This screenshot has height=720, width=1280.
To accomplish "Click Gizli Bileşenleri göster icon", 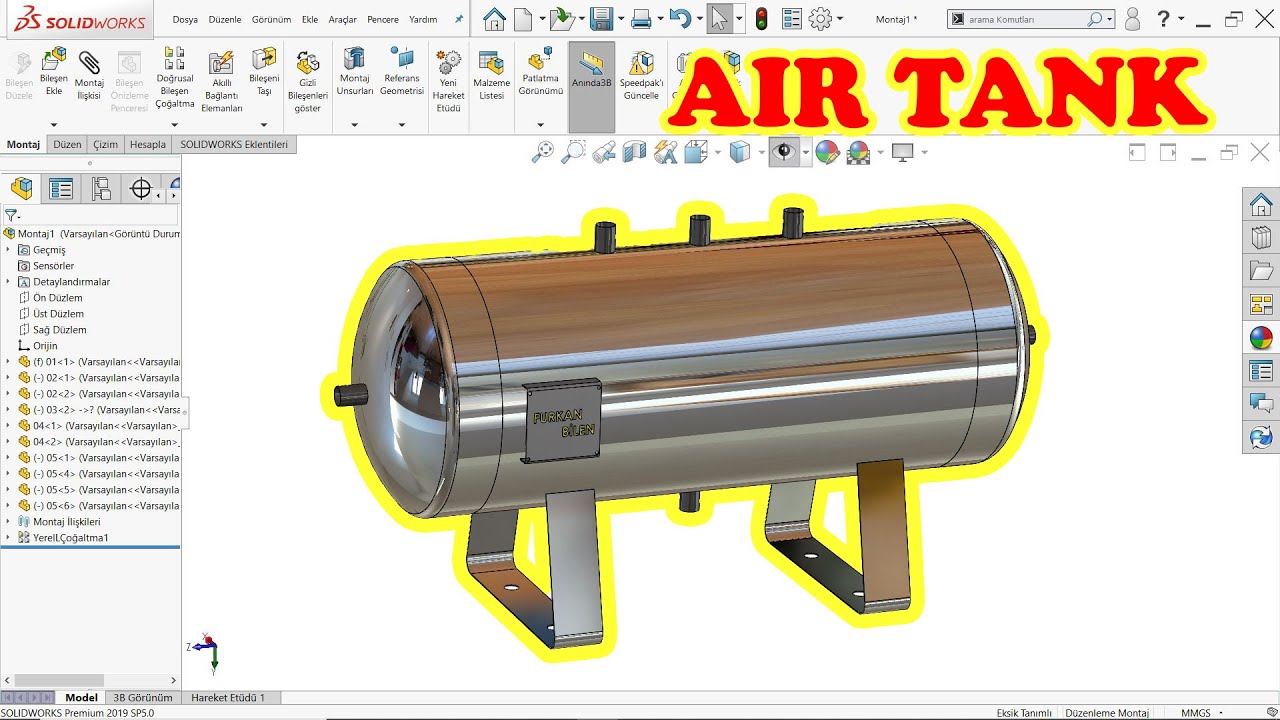I will 308,62.
